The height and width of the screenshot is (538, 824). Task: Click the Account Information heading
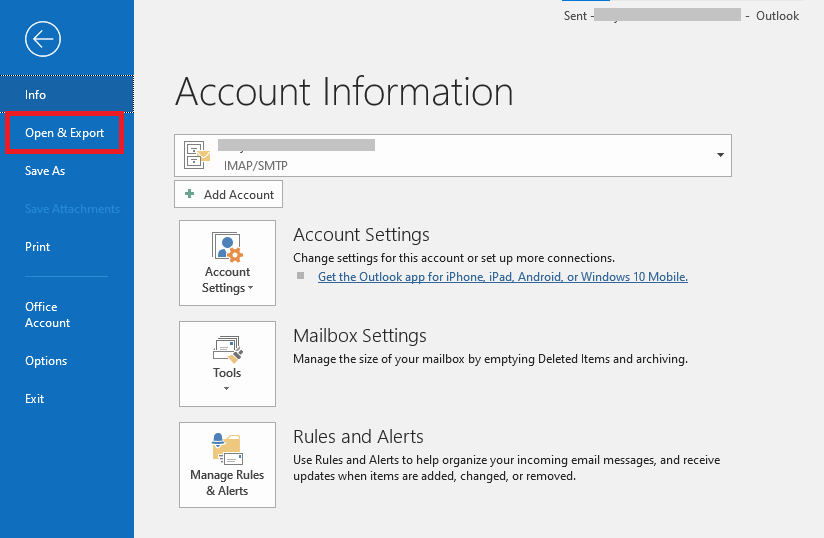point(344,91)
